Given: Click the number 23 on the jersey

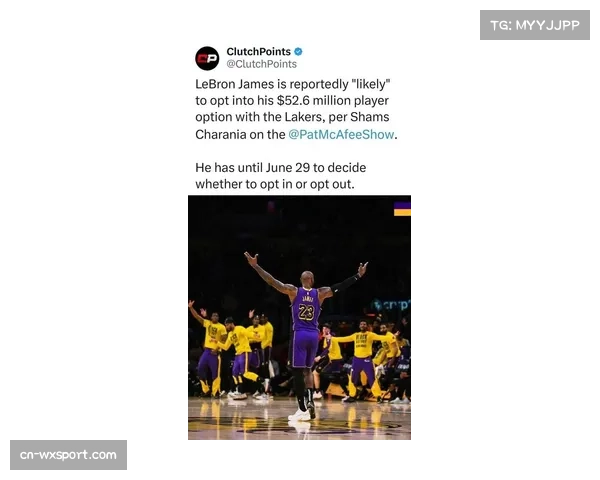Looking at the screenshot, I should [306, 312].
